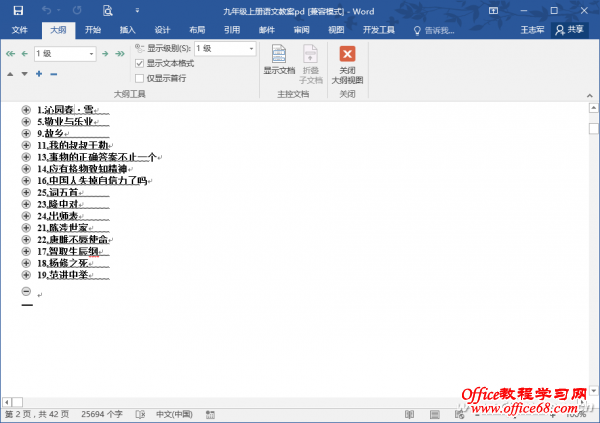Collapse the ribbon with the chevron

(x=590, y=95)
